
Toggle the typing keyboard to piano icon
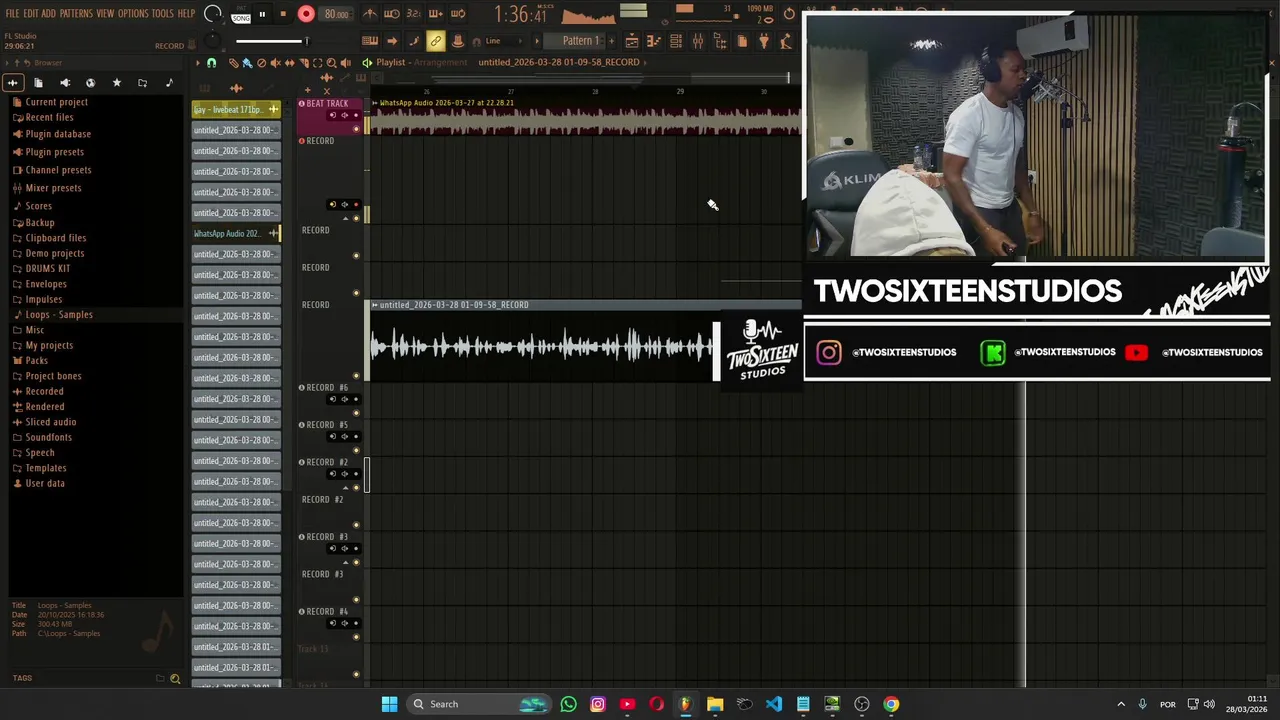[x=370, y=41]
